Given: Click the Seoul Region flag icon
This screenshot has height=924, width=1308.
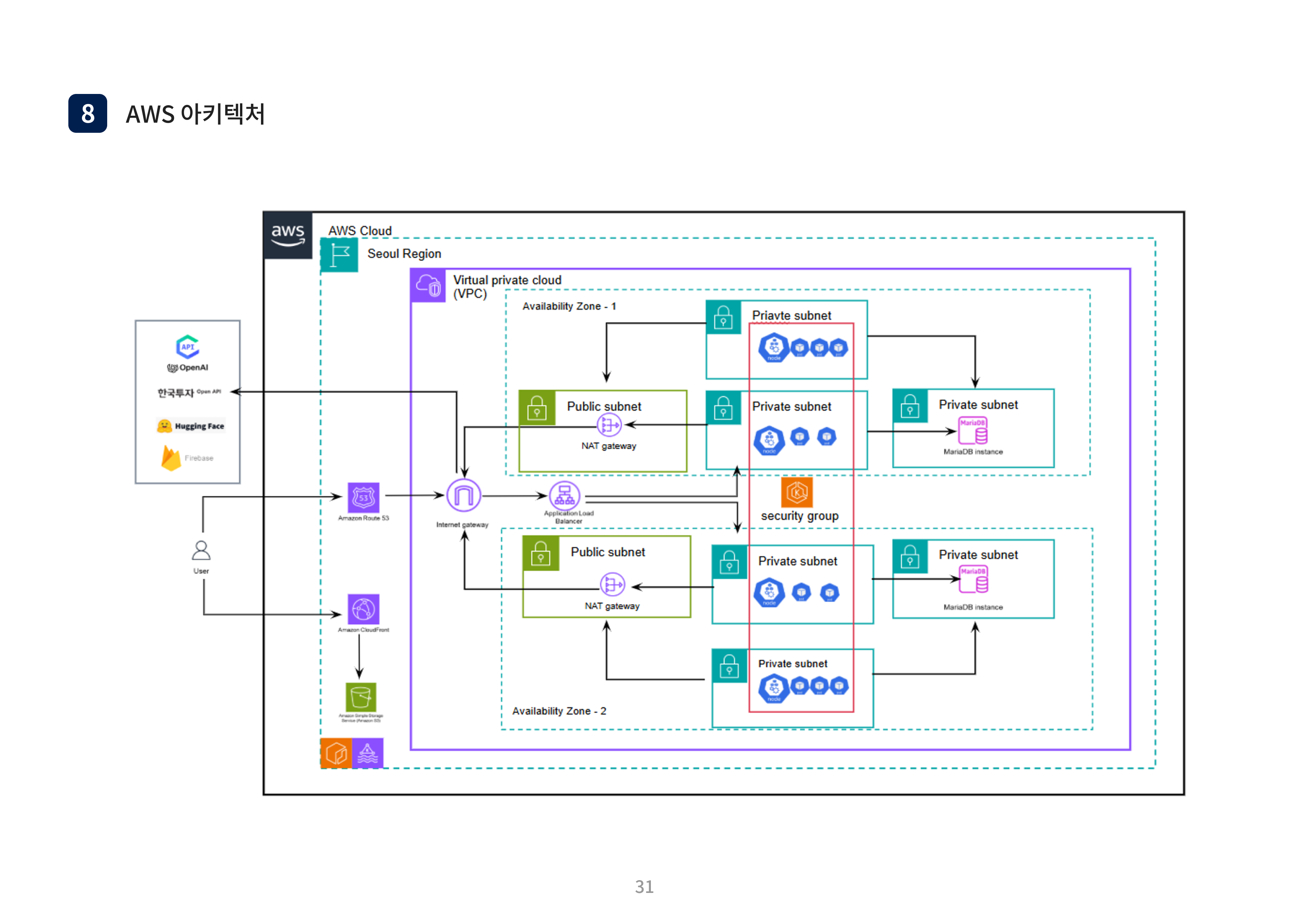Looking at the screenshot, I should coord(339,255).
